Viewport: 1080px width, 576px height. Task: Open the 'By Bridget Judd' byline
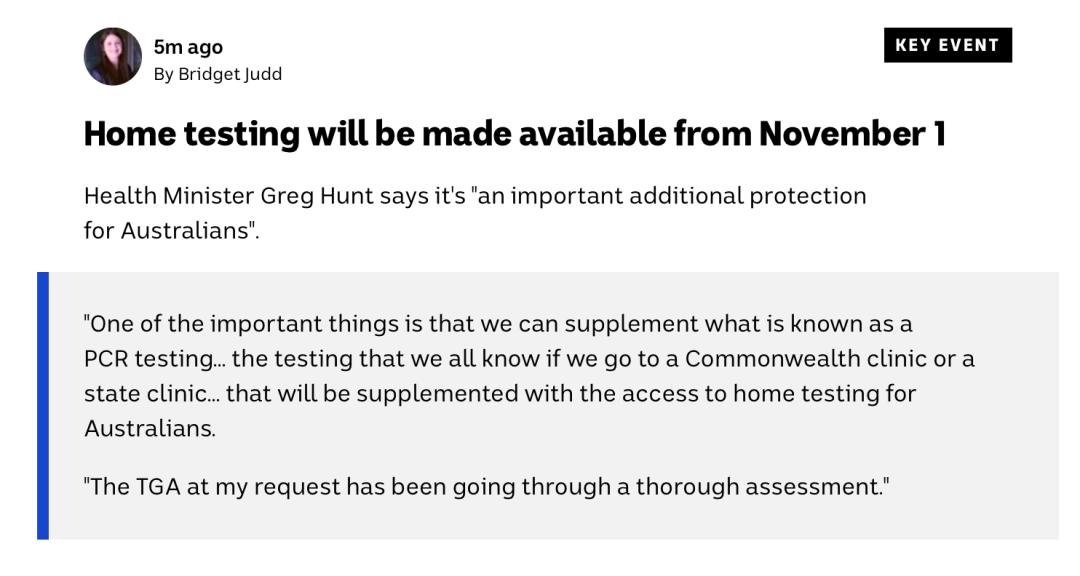coord(218,74)
